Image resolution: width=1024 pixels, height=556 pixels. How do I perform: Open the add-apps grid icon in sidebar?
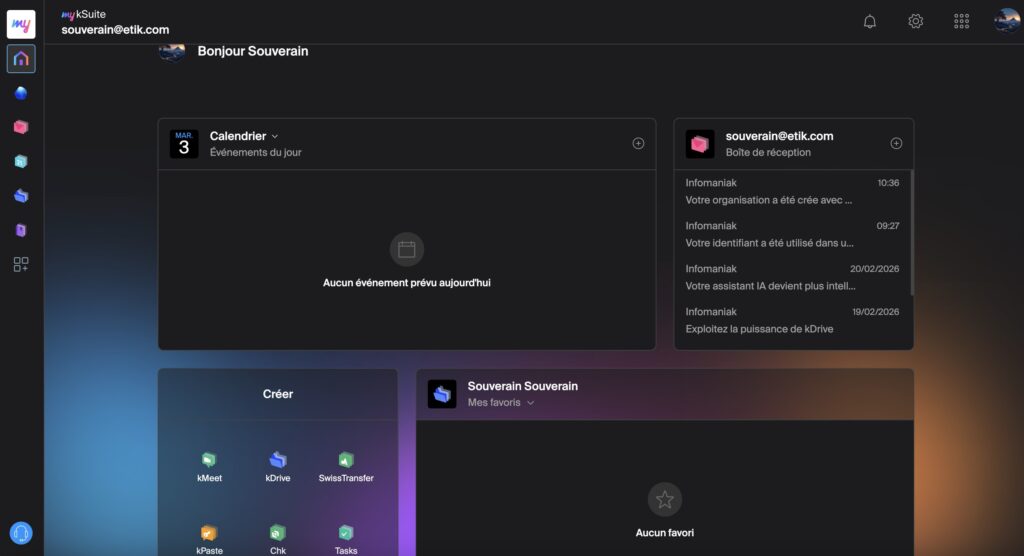[x=21, y=264]
